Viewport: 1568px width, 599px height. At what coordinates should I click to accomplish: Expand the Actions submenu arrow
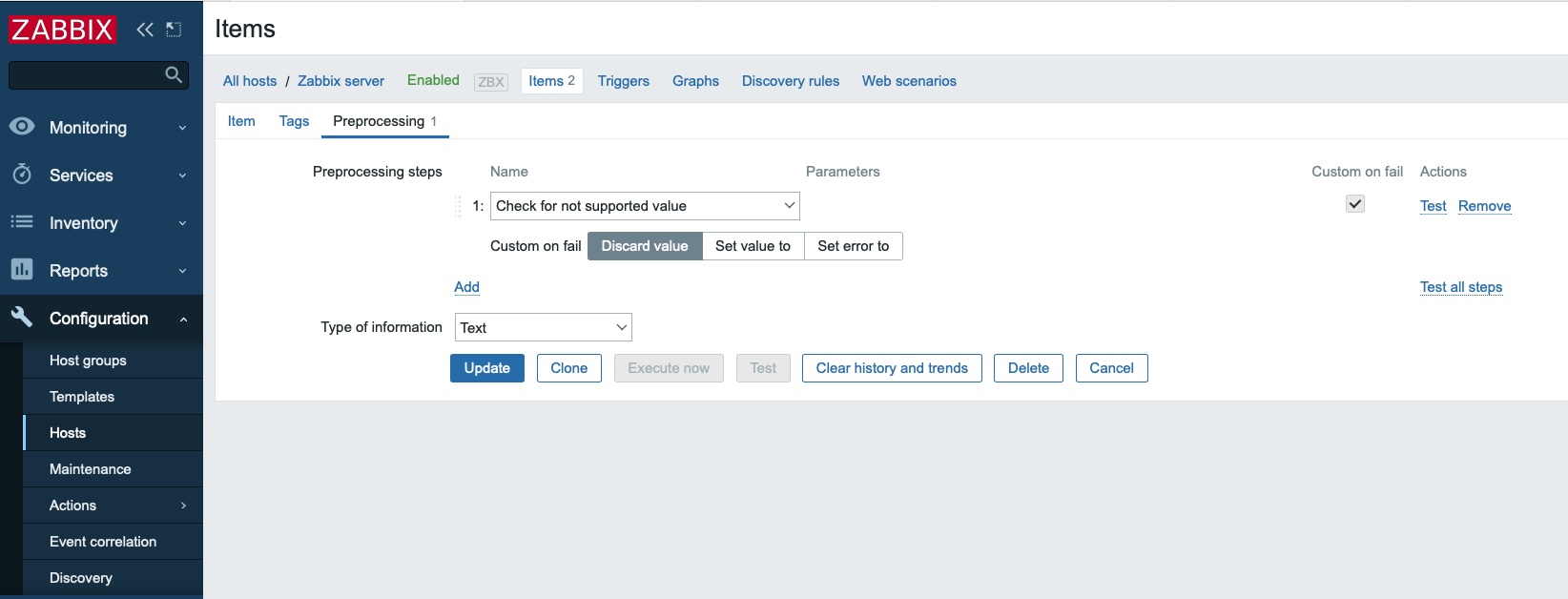pyautogui.click(x=184, y=506)
